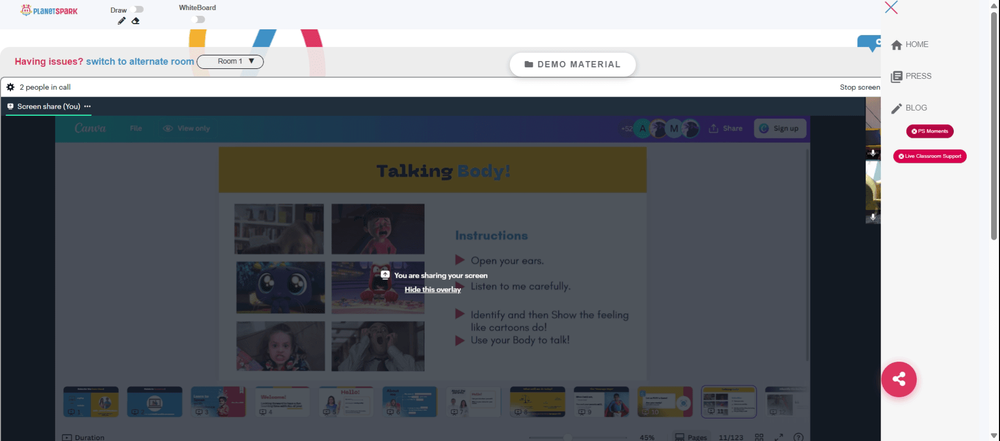Viewport: 1000px width, 441px height.
Task: Click the Canva Sign up button
Action: (780, 128)
